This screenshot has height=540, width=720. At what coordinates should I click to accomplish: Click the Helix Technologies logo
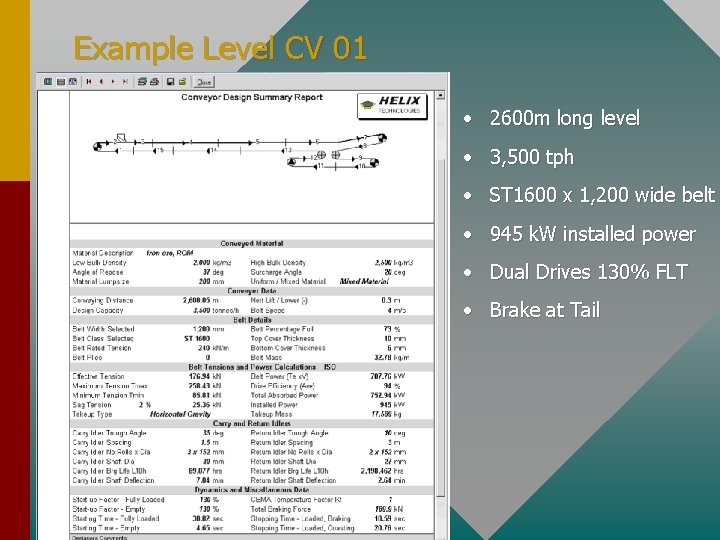[393, 106]
